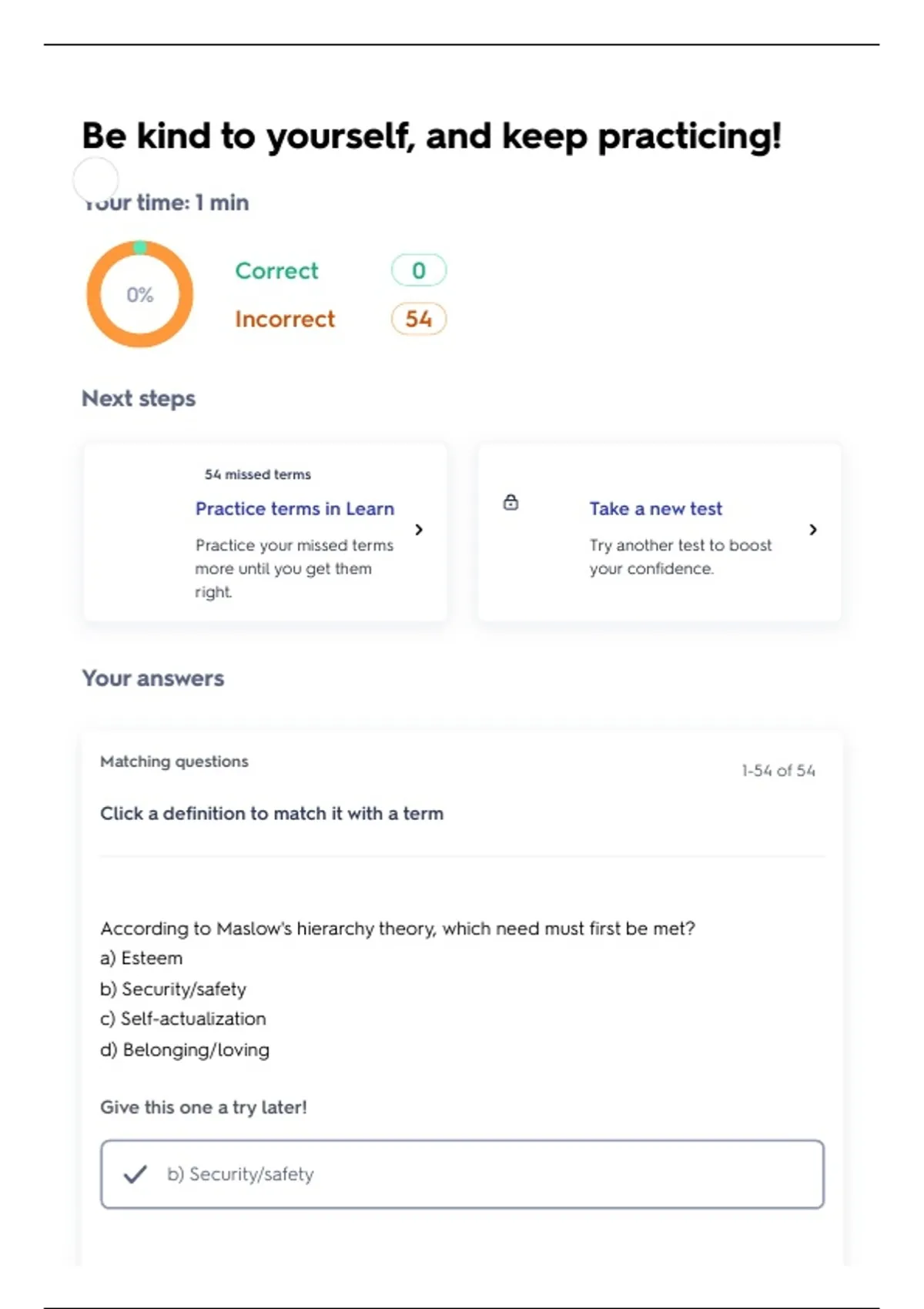Click the green dot atop the score ring
The width and height of the screenshot is (924, 1309).
click(139, 247)
